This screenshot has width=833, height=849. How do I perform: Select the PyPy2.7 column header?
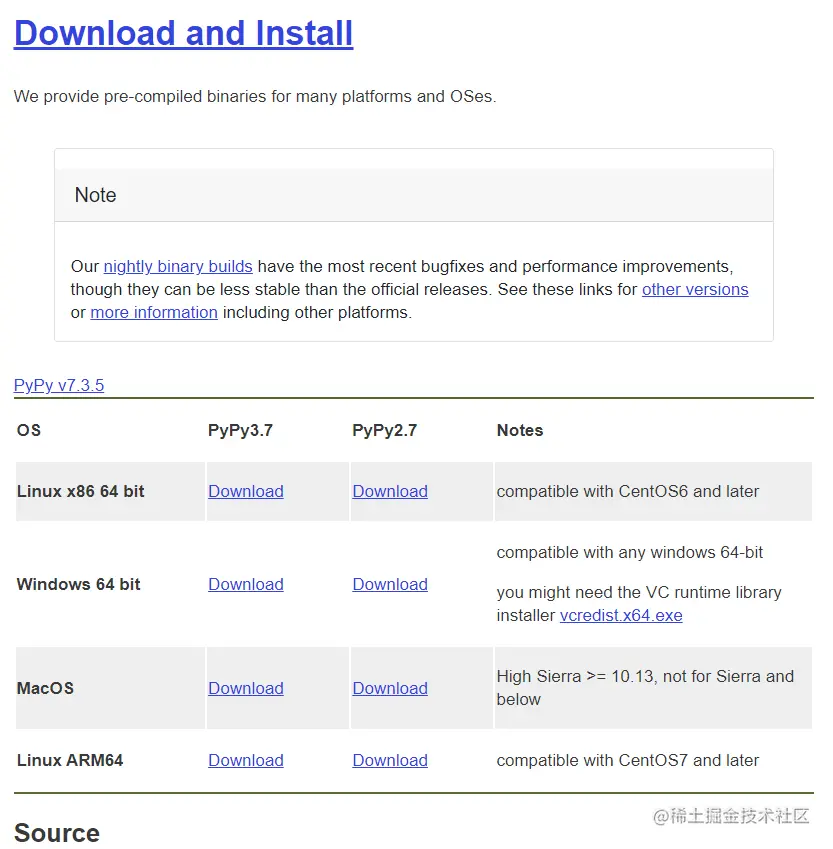coord(385,430)
